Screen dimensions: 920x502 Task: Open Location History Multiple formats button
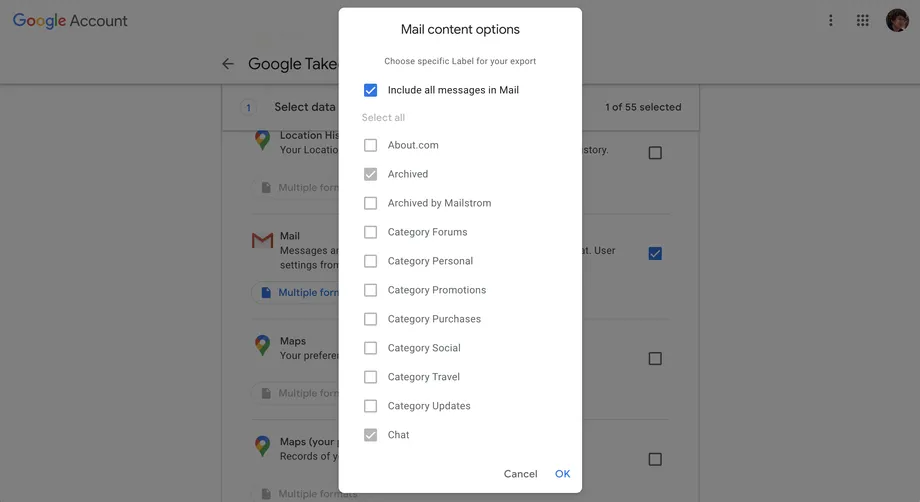tap(295, 188)
